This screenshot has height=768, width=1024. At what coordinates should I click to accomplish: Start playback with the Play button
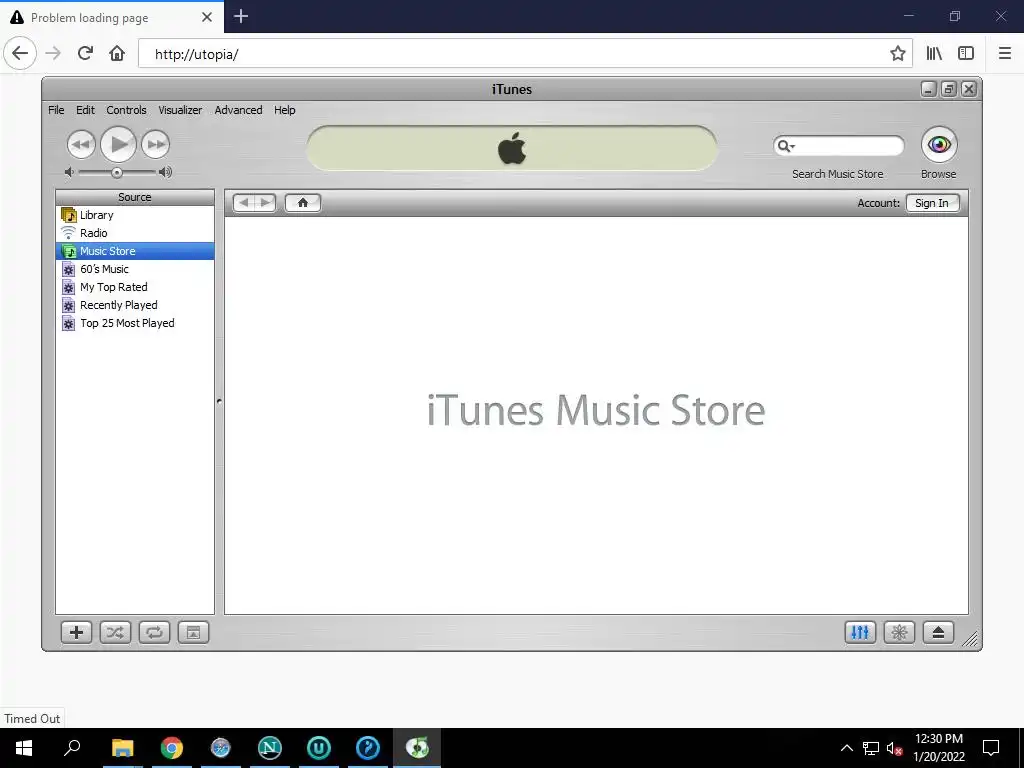point(118,144)
